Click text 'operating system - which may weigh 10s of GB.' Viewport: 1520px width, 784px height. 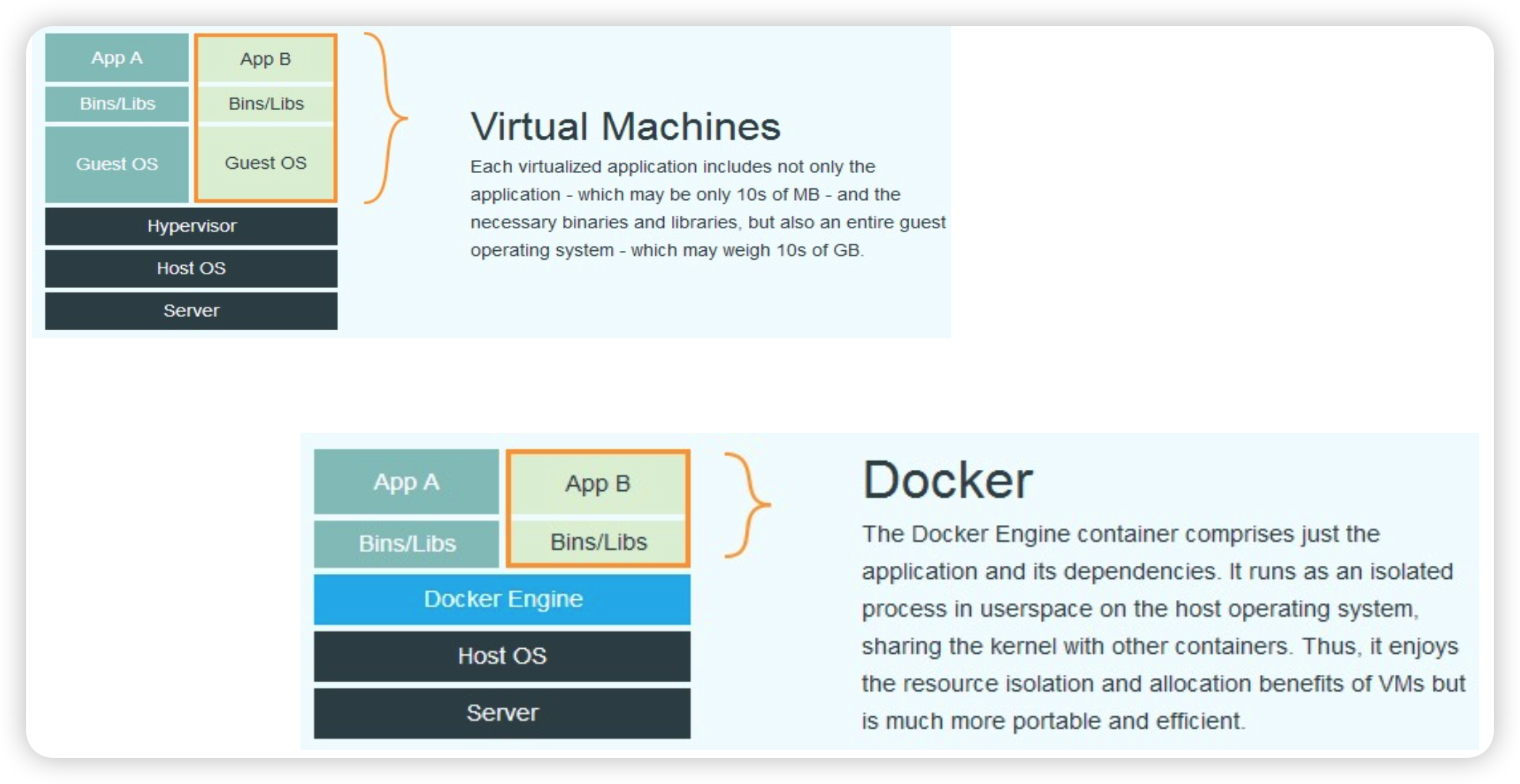click(667, 250)
